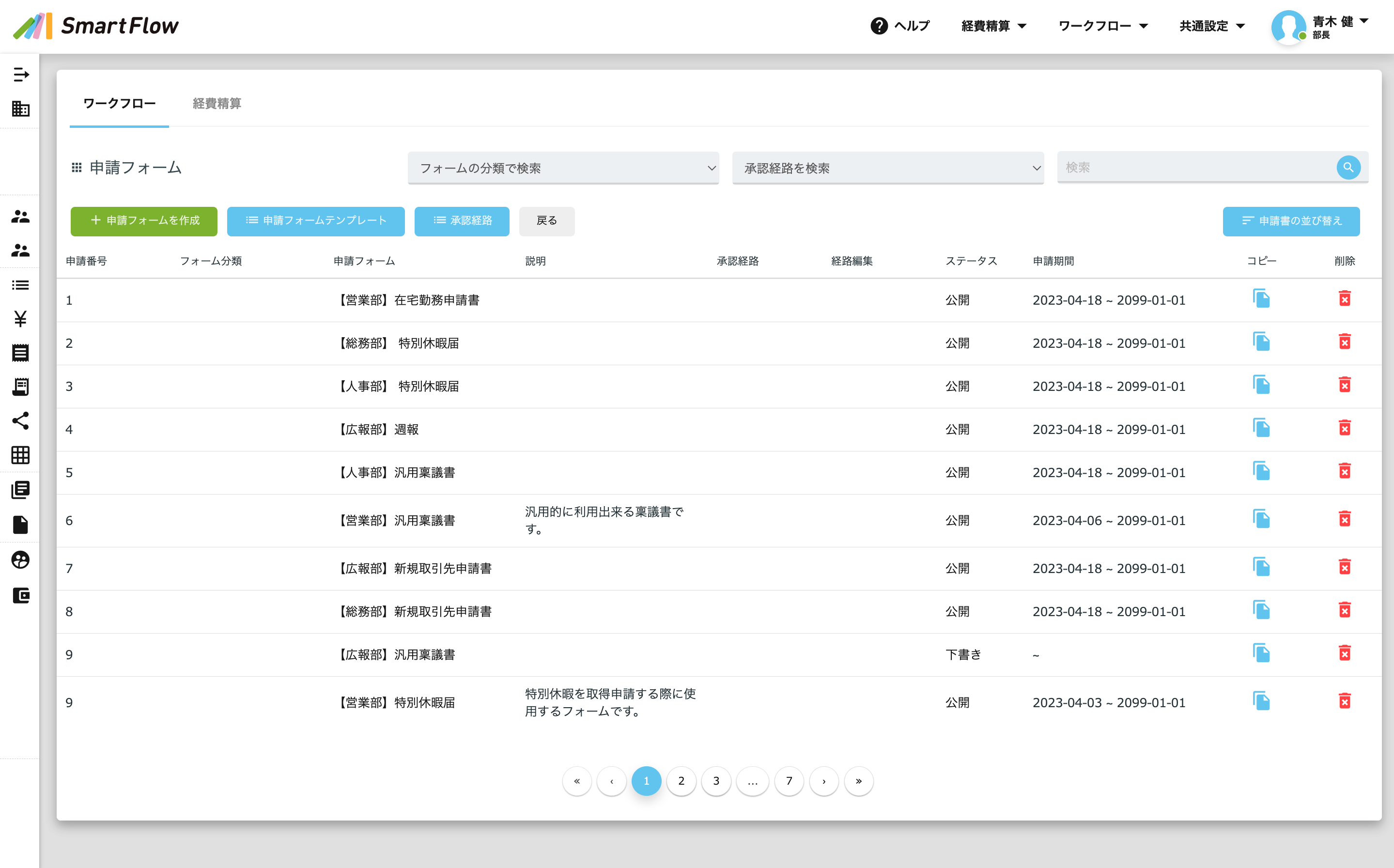
Task: Copy the 【広報部】汎用稟議書 draft form
Action: tap(1261, 653)
